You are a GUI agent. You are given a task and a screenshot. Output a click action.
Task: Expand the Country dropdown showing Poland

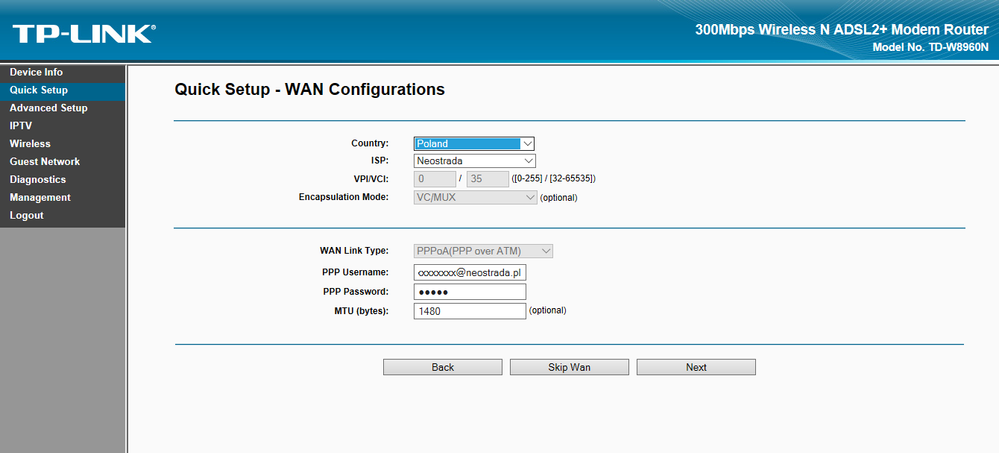coord(475,143)
